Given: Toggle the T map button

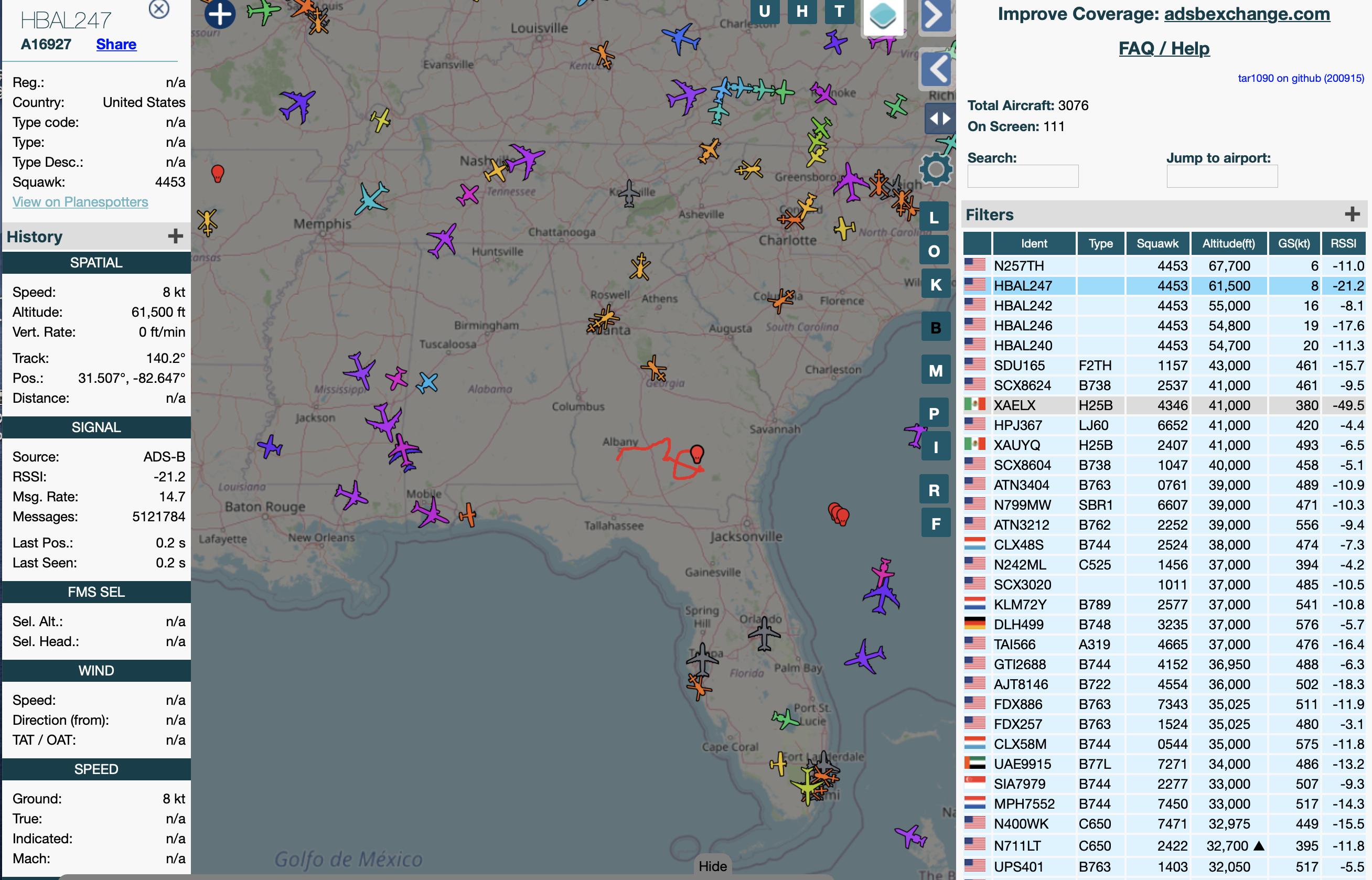Looking at the screenshot, I should click(x=840, y=11).
